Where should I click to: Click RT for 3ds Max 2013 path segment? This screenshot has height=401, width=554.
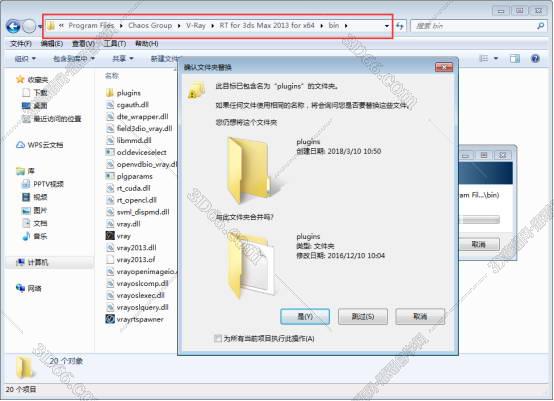267,25
